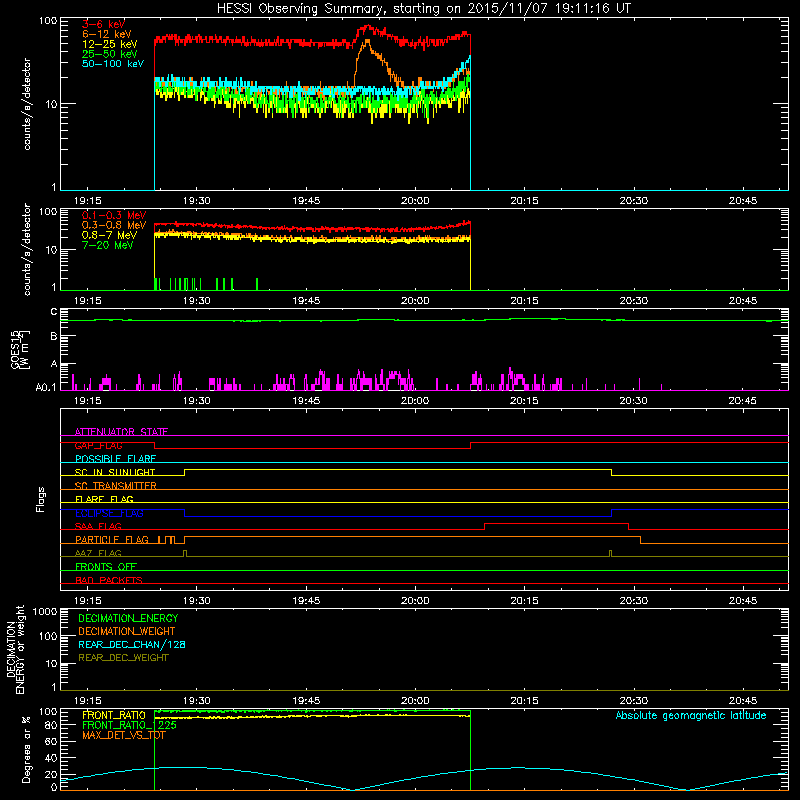800x800 pixels.
Task: Click 19:30 time label under the keV panel
Action: pos(196,201)
